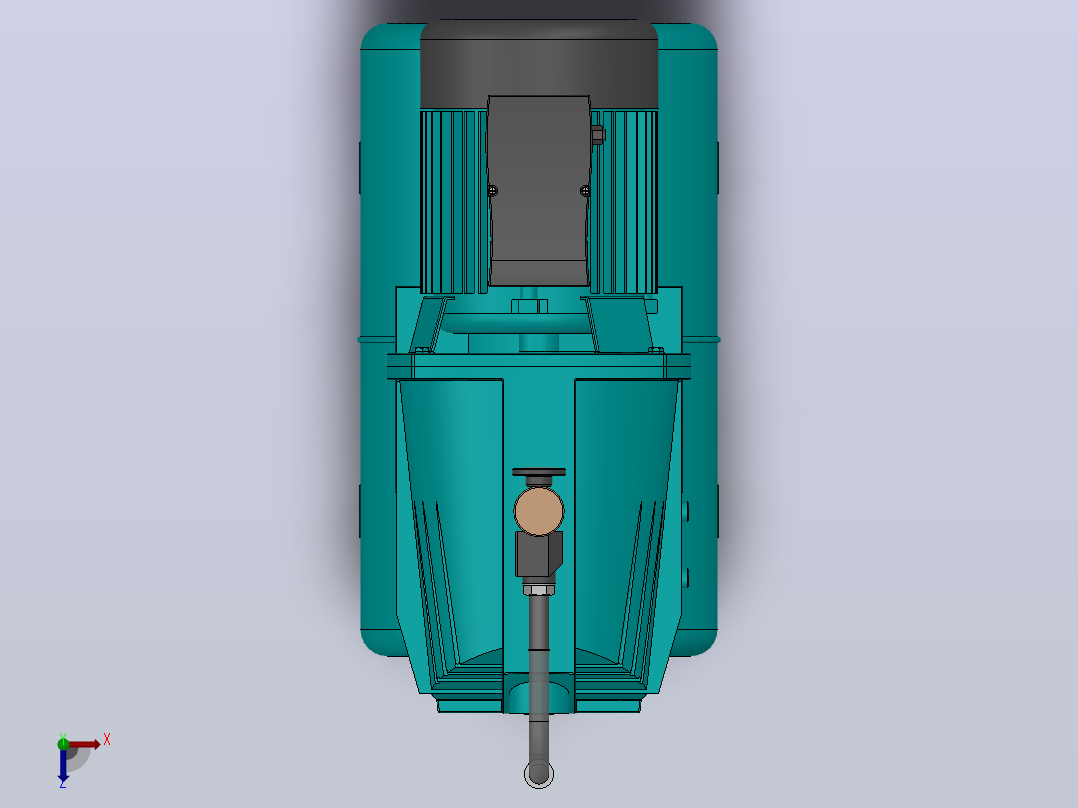Select the black motor fan cover at top

539,64
